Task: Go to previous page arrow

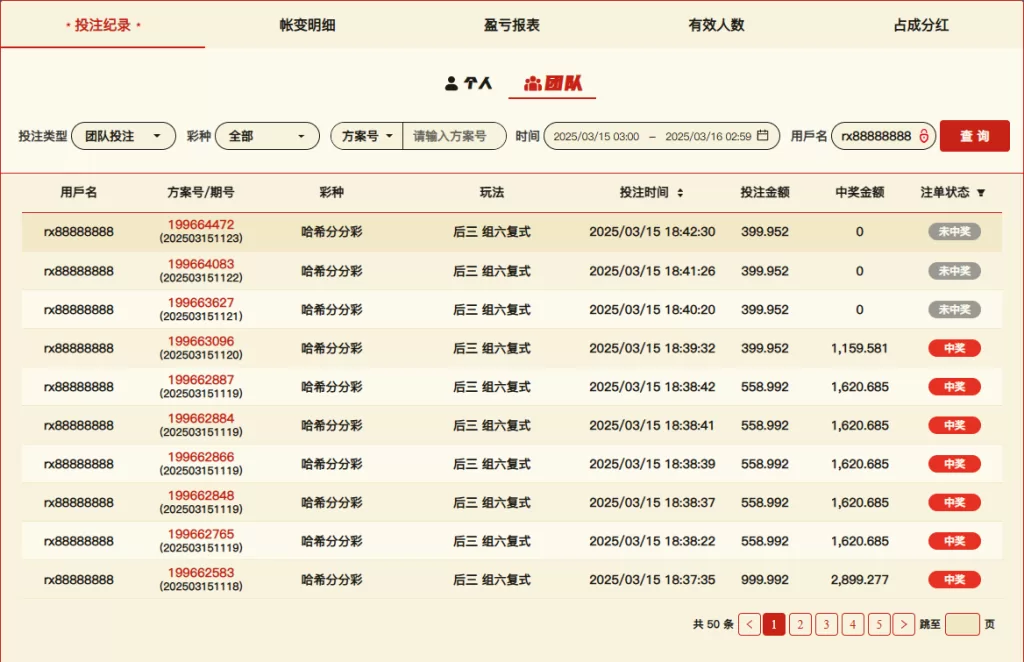Action: 749,624
